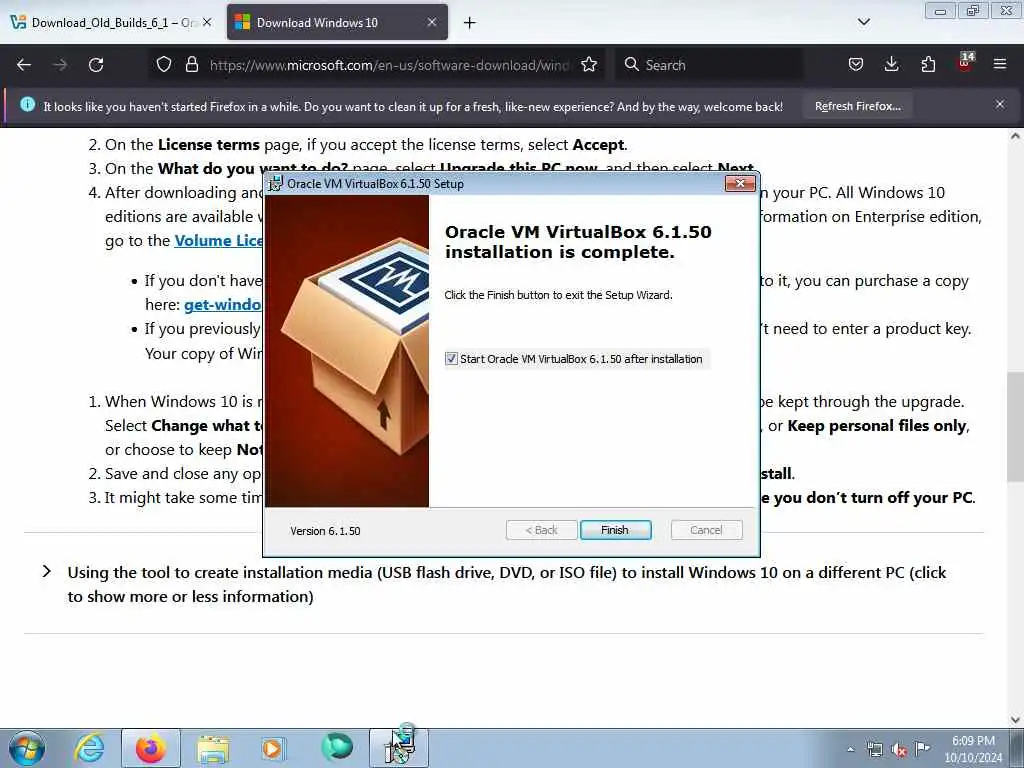Restore down the Firefox window
This screenshot has width=1024, height=768.
point(973,11)
